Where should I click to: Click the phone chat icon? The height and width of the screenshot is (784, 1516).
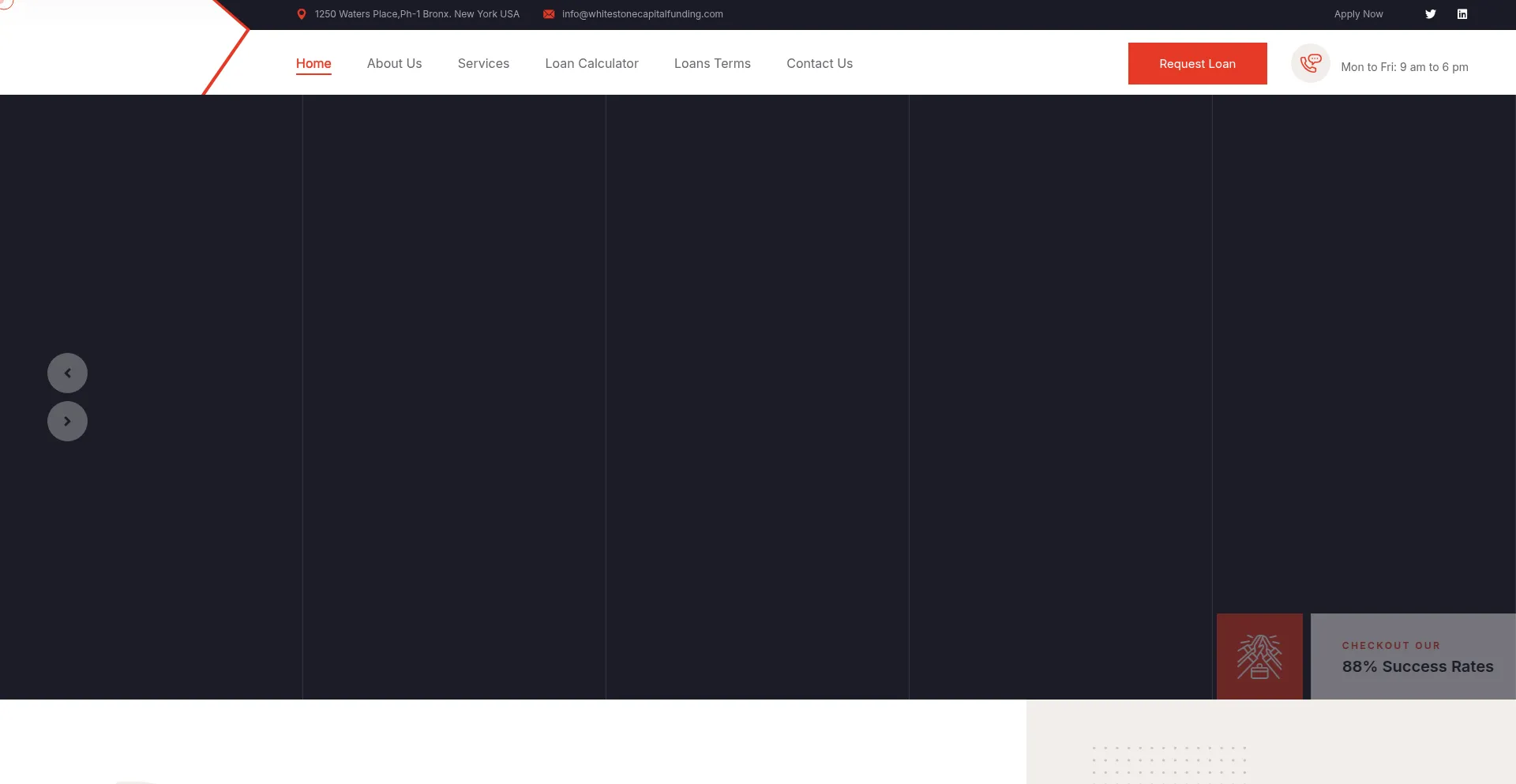pyautogui.click(x=1310, y=63)
